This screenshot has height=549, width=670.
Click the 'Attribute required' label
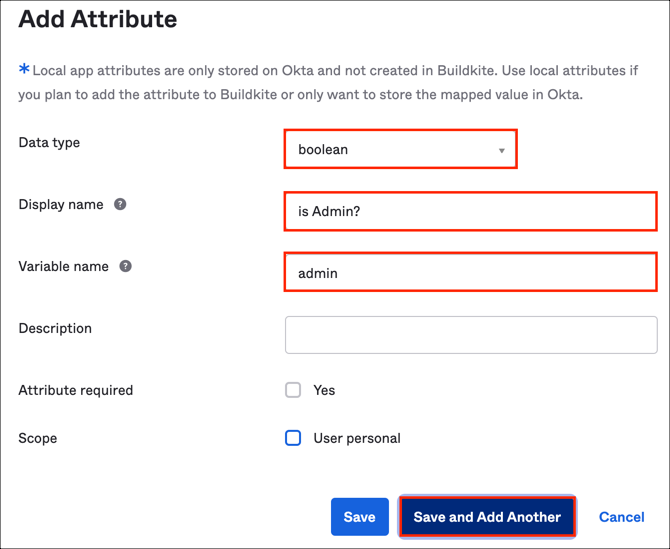coord(76,390)
